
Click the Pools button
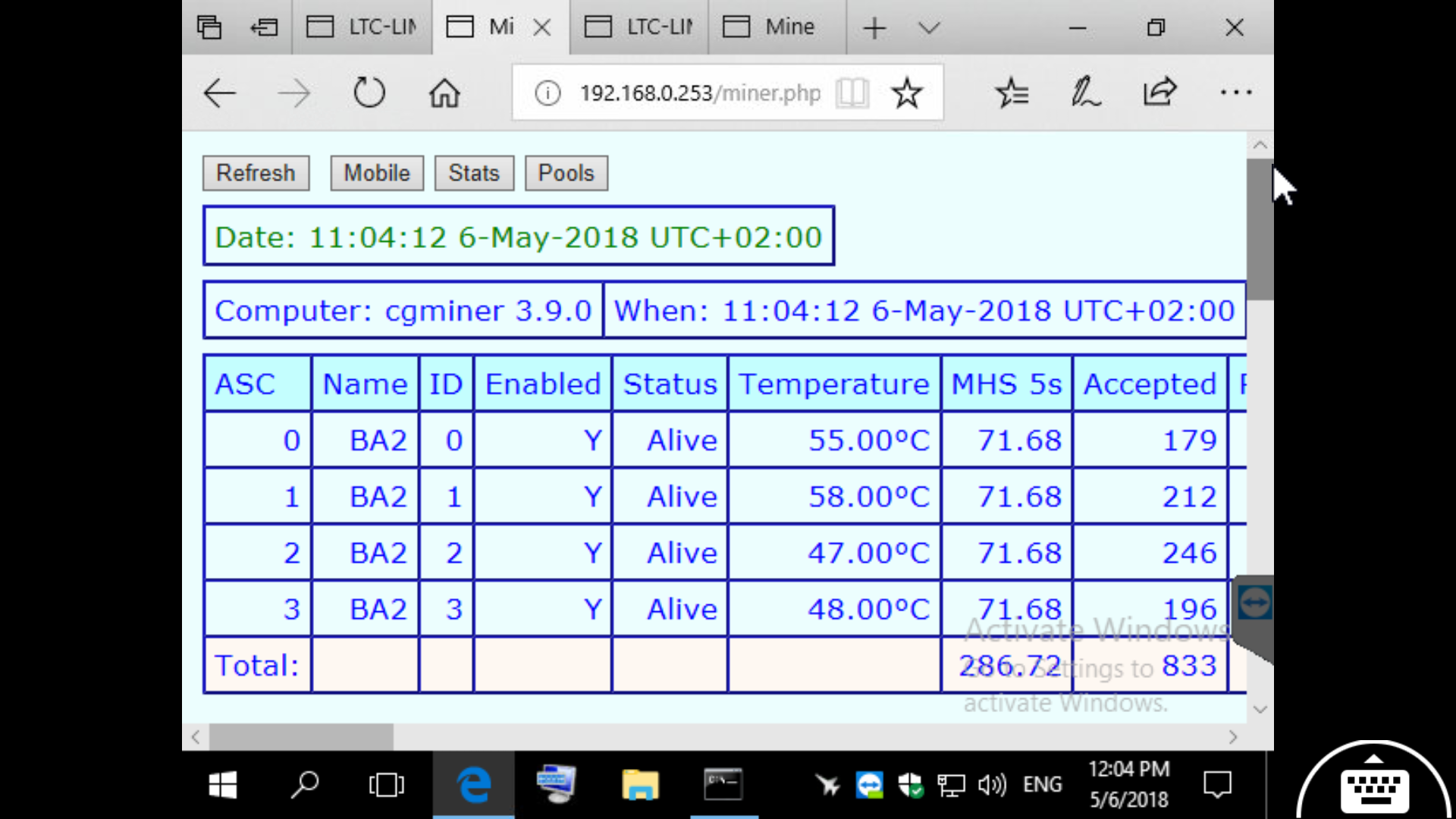click(566, 173)
